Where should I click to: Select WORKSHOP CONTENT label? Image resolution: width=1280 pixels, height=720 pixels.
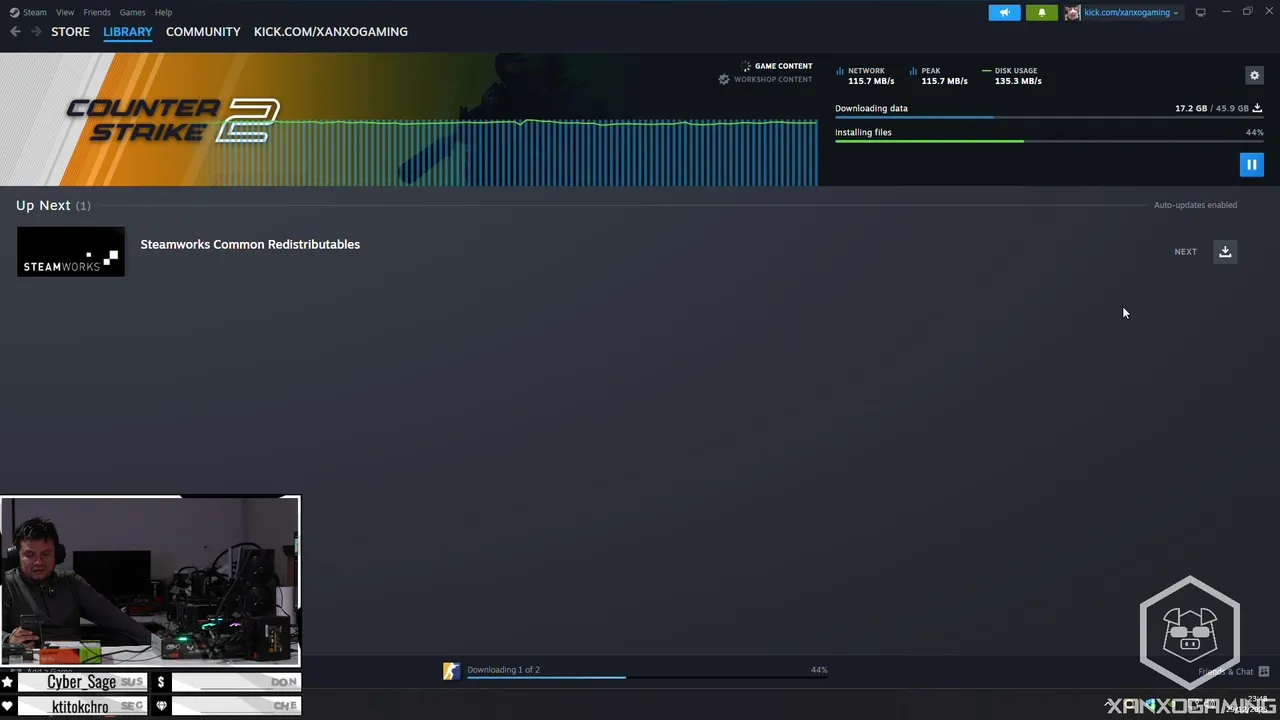tap(773, 79)
